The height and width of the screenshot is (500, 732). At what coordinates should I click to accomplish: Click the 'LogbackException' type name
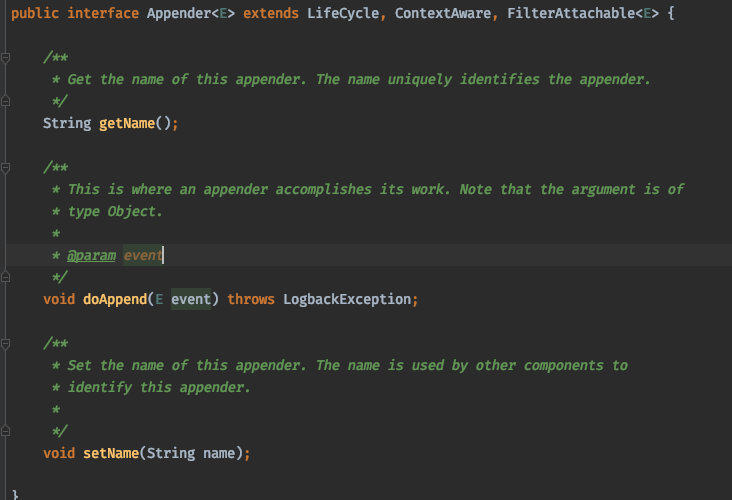pyautogui.click(x=347, y=299)
